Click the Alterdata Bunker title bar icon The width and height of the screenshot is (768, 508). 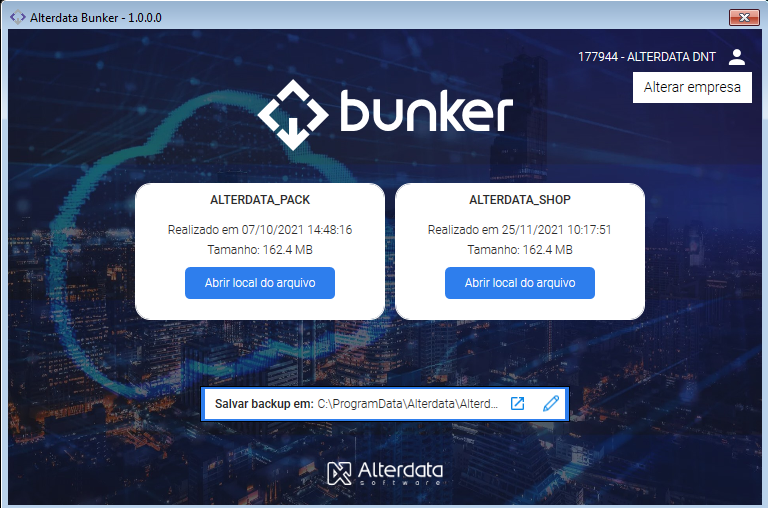point(18,18)
